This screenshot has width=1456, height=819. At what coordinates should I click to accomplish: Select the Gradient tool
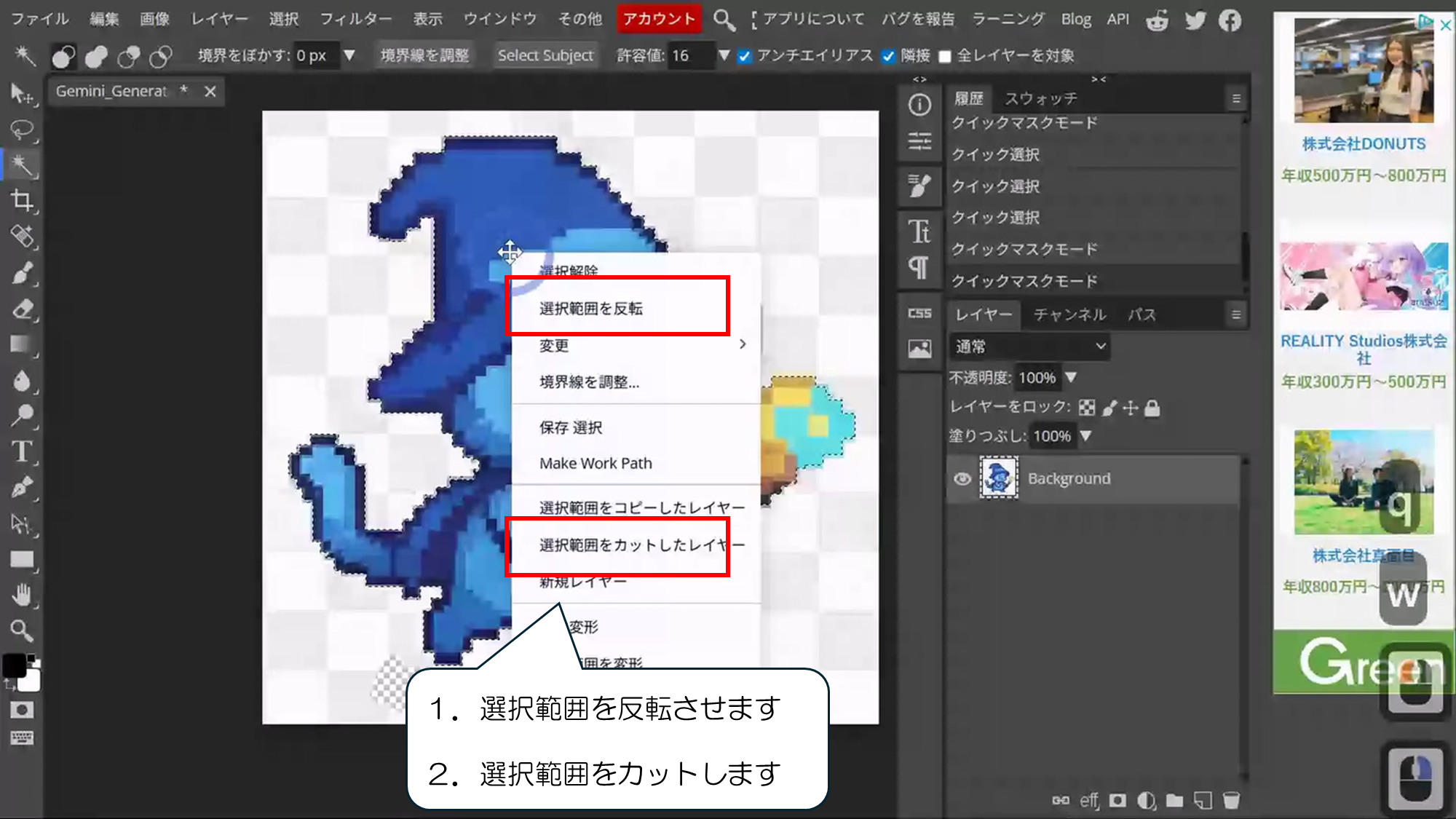click(x=22, y=344)
